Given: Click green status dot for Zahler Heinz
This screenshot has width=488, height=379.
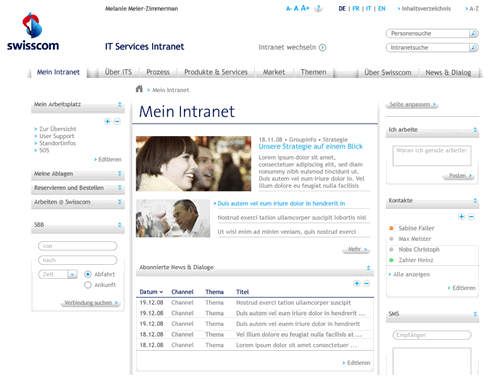Looking at the screenshot, I should click(391, 260).
